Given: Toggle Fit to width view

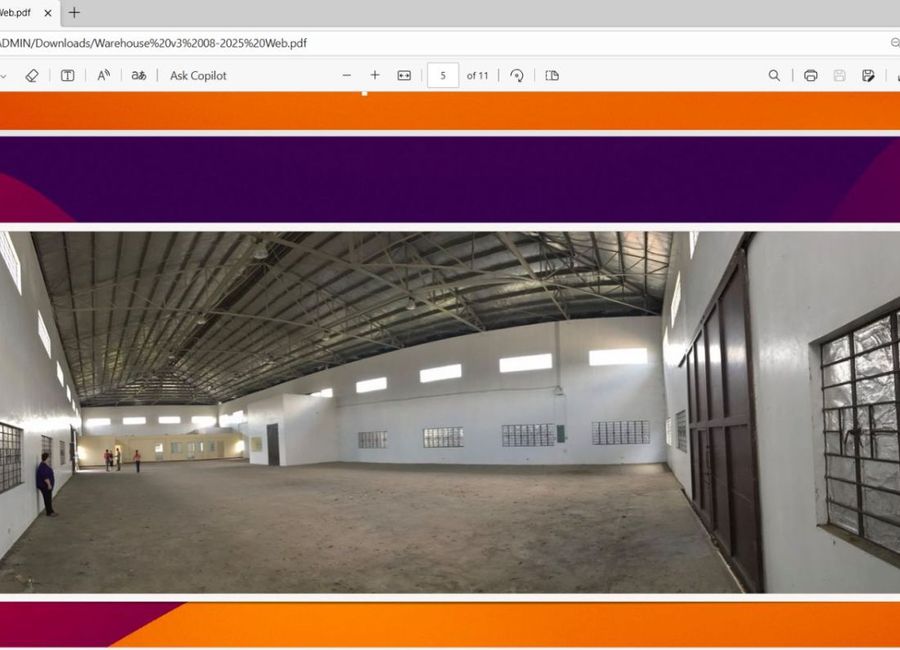Looking at the screenshot, I should (x=404, y=76).
